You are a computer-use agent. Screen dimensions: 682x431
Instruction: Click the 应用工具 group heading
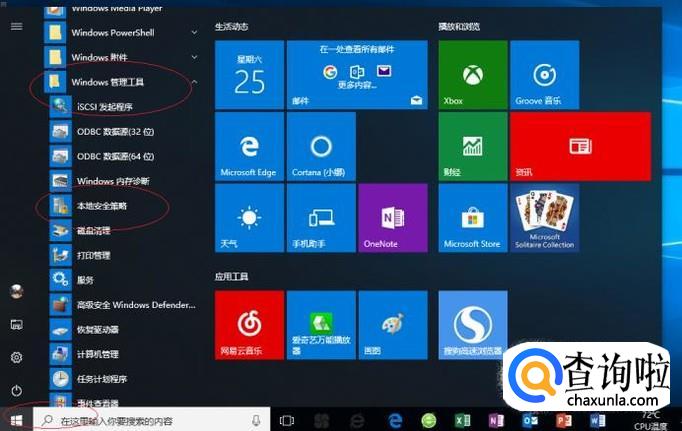pyautogui.click(x=231, y=277)
